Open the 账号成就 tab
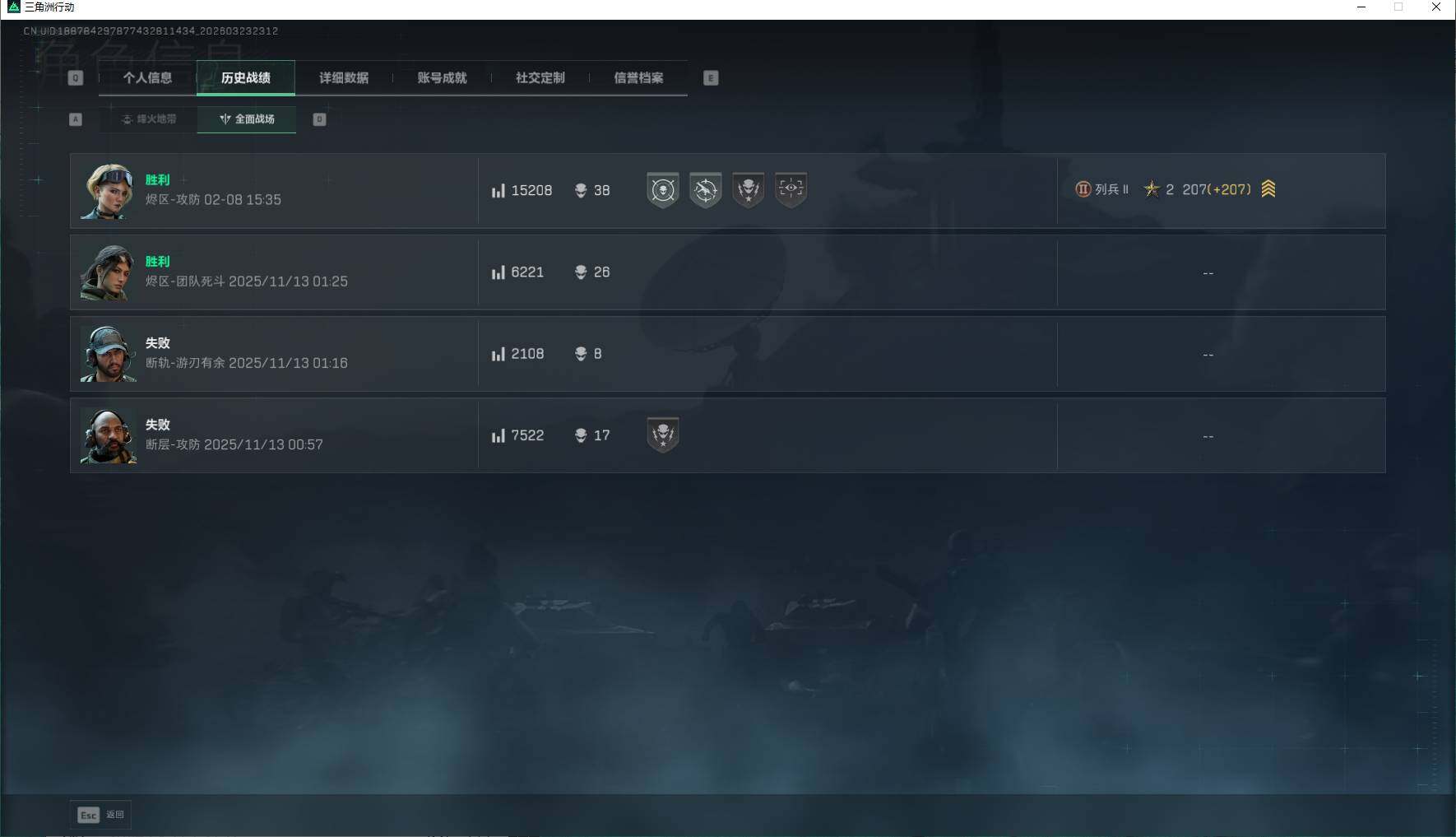This screenshot has width=1456, height=837. point(443,78)
